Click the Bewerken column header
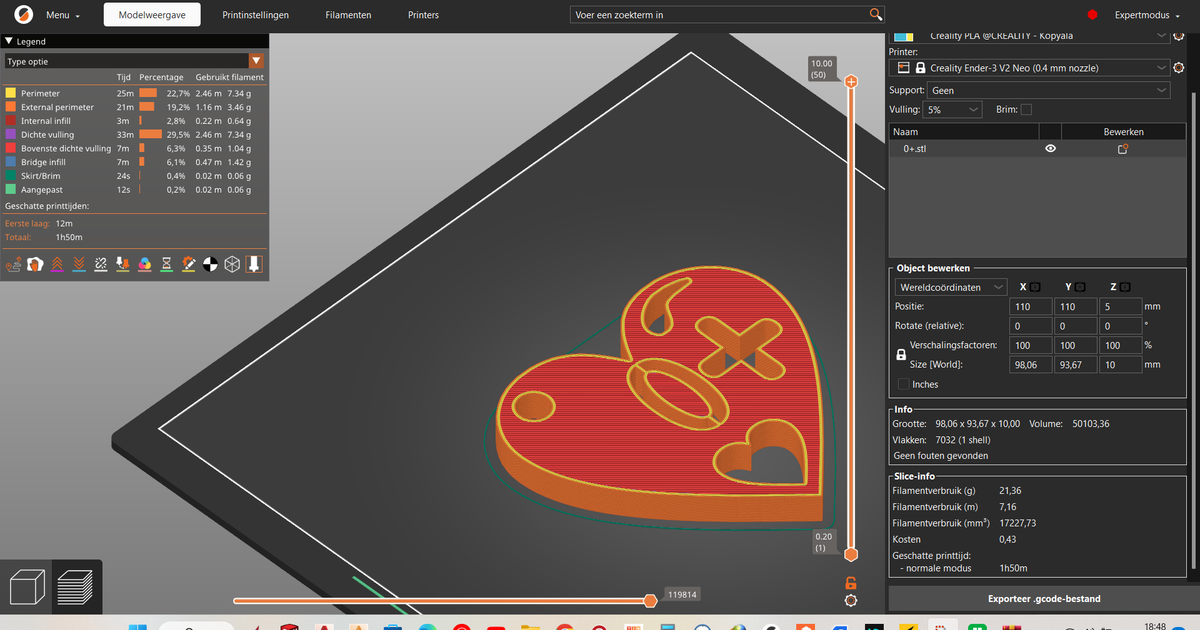 pos(1123,131)
